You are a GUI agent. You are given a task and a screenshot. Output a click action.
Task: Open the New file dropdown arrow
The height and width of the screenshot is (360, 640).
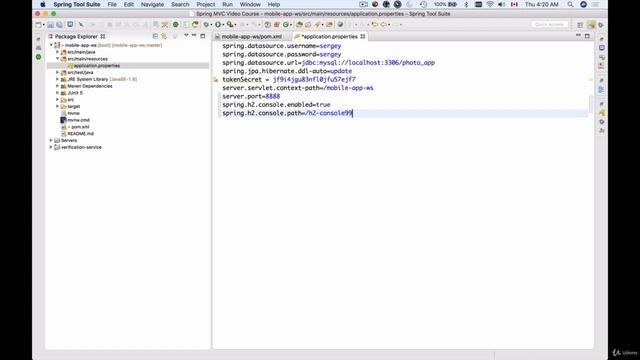[43, 25]
